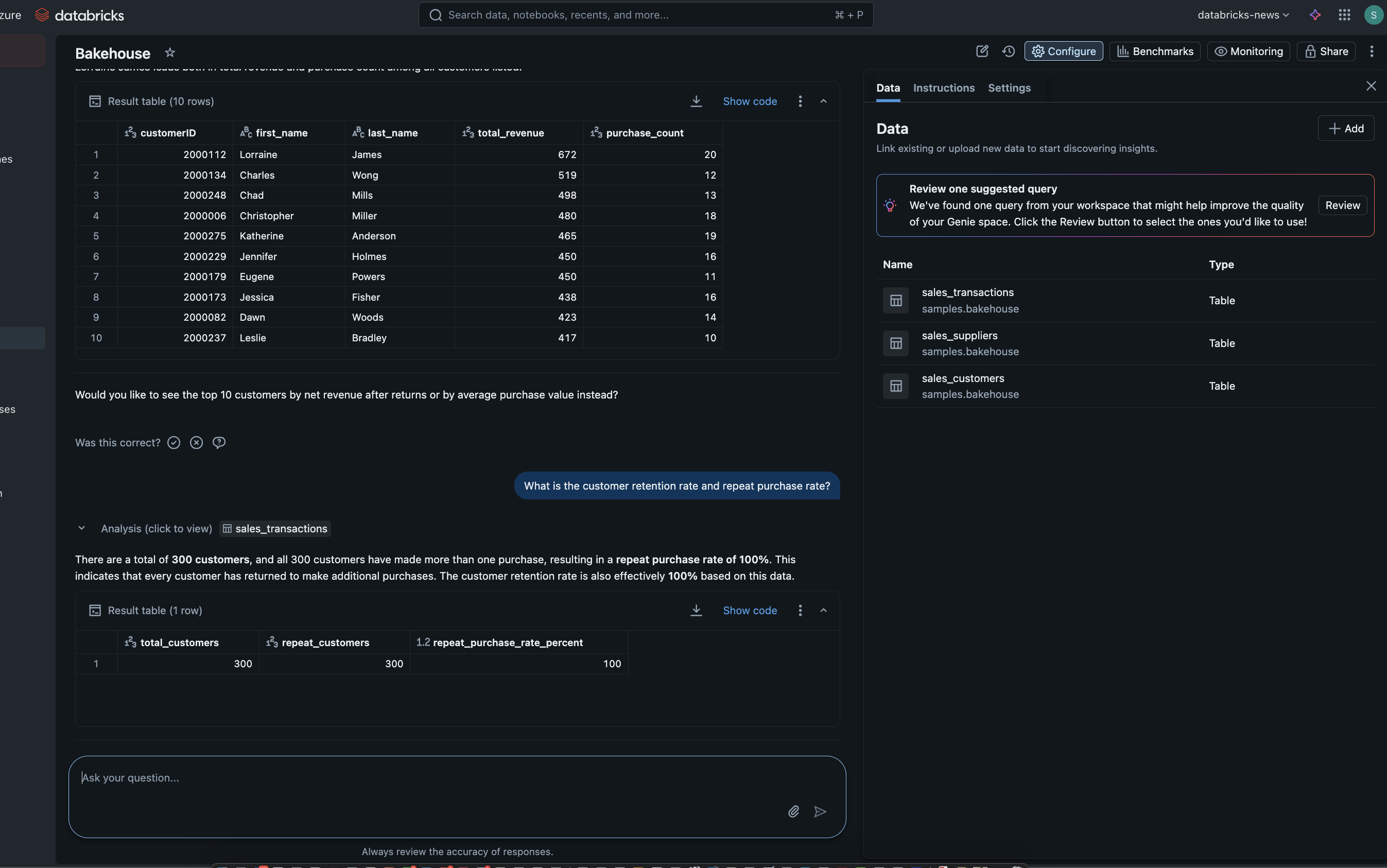Screen dimensions: 1387x868
Task: Open the databricks-news workspace dropdown
Action: (x=1243, y=15)
